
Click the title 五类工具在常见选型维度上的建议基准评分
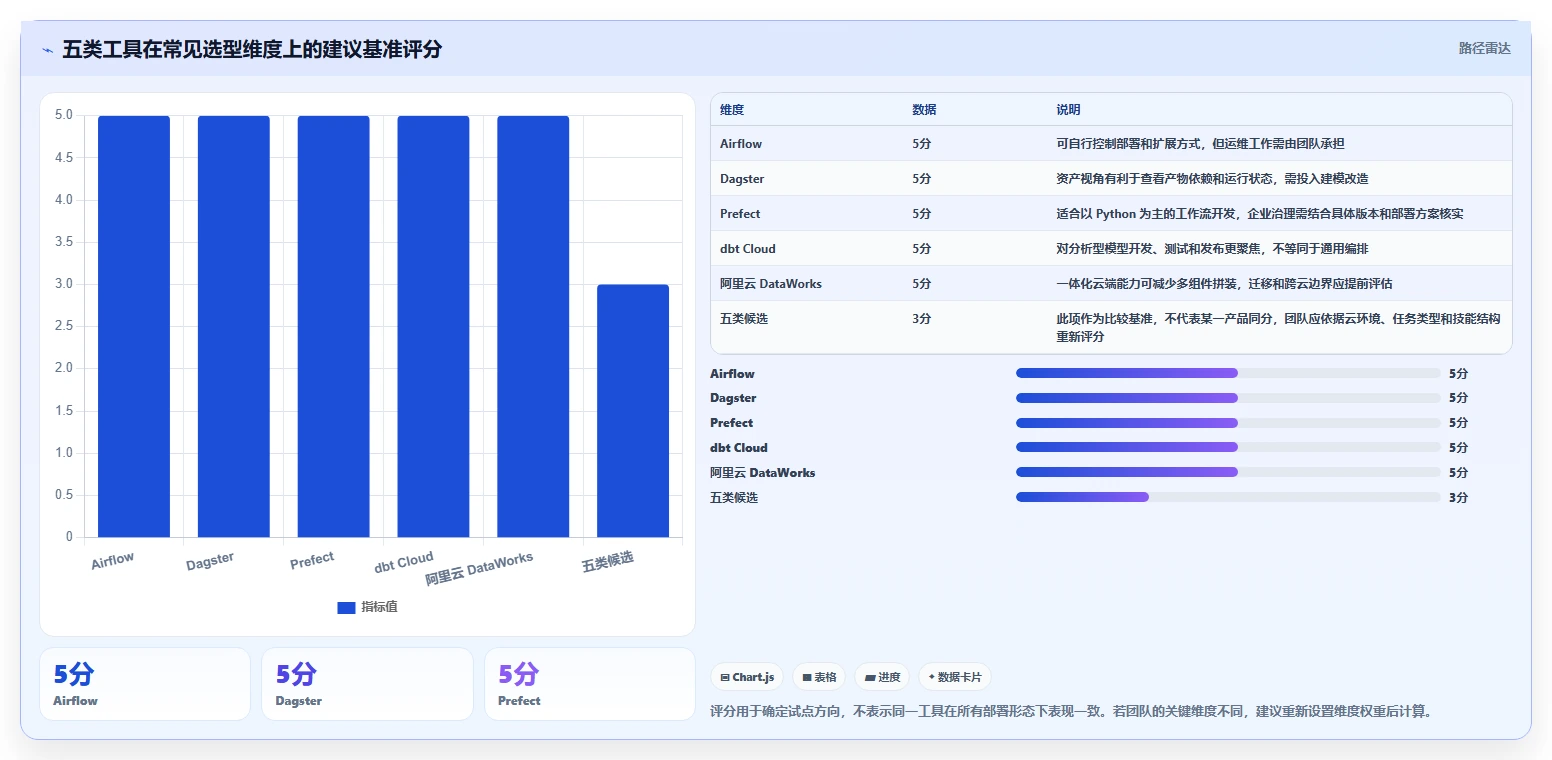[252, 49]
